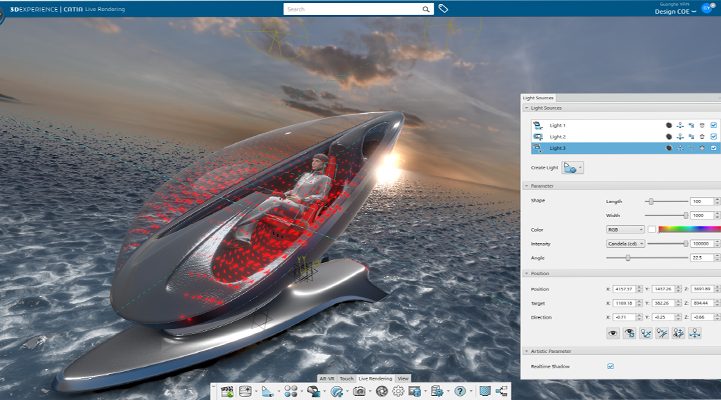
Task: Click the eye view icon in Position section
Action: click(614, 333)
